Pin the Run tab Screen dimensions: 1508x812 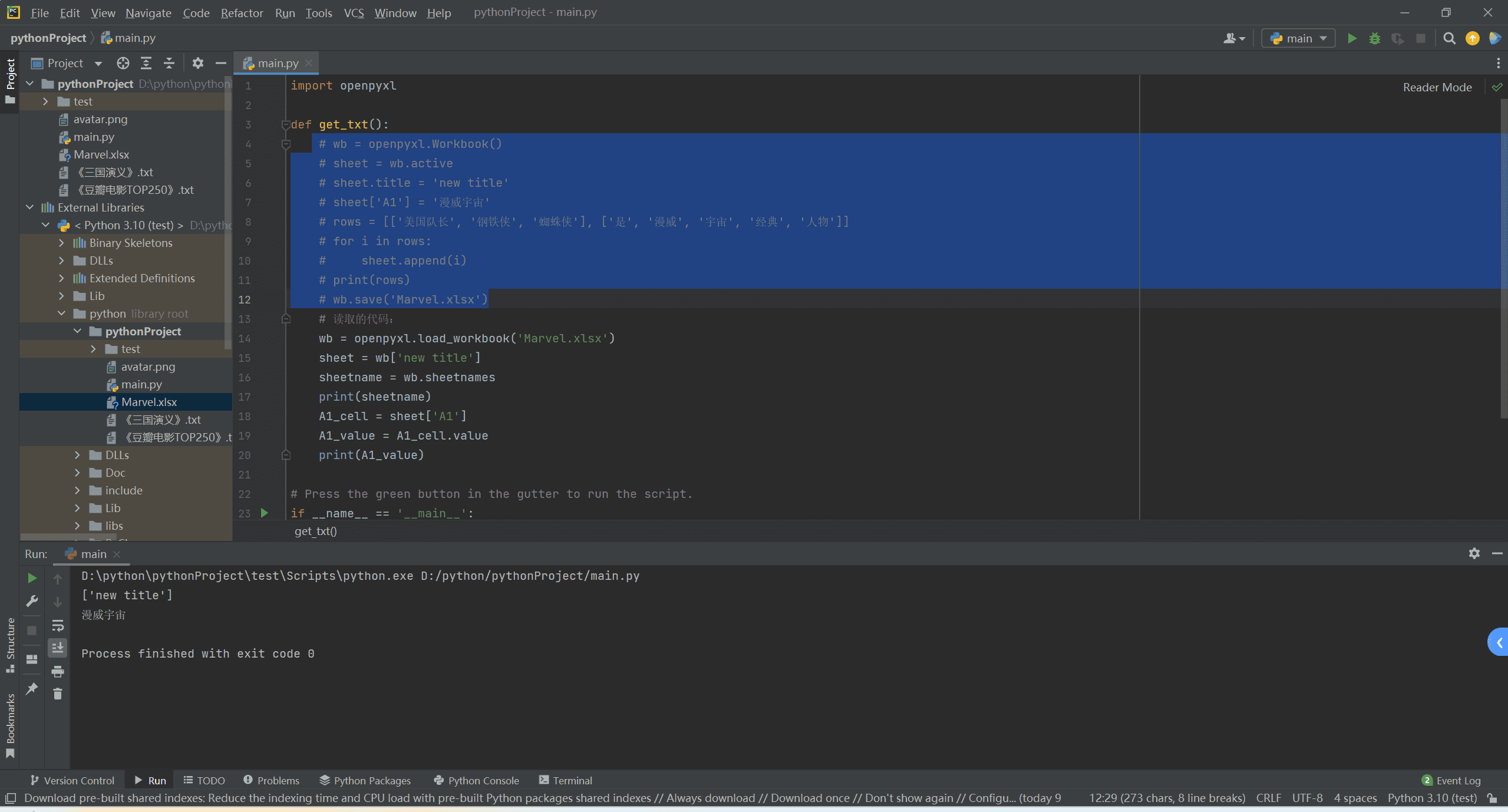tap(32, 688)
